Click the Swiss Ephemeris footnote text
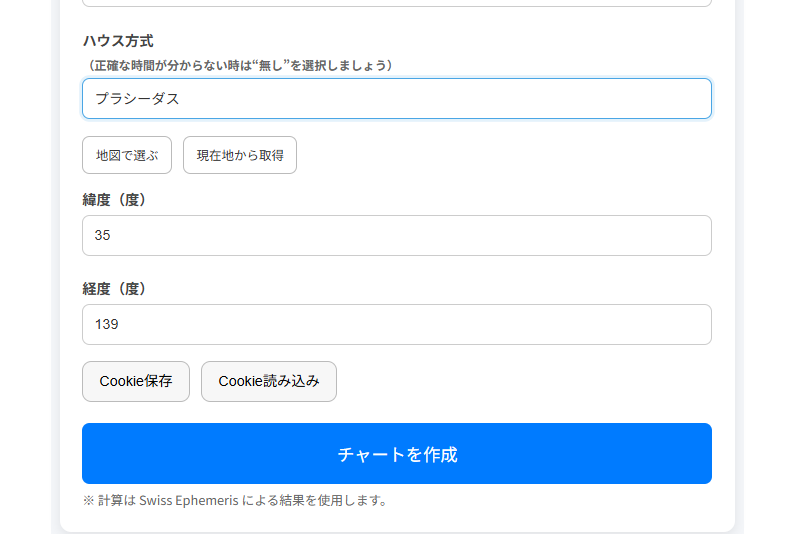 click(235, 501)
